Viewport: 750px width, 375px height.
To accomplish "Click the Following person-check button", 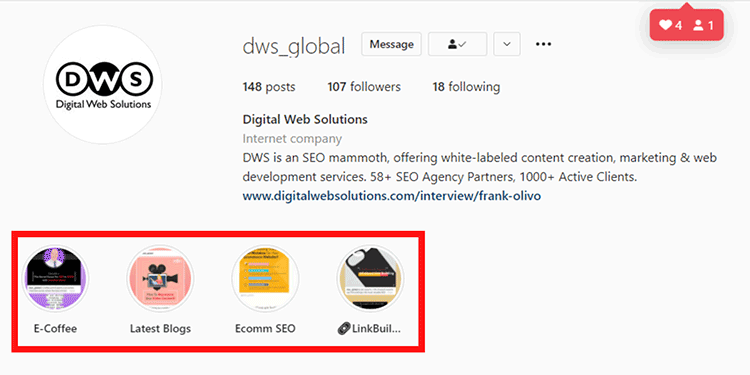I will point(457,44).
